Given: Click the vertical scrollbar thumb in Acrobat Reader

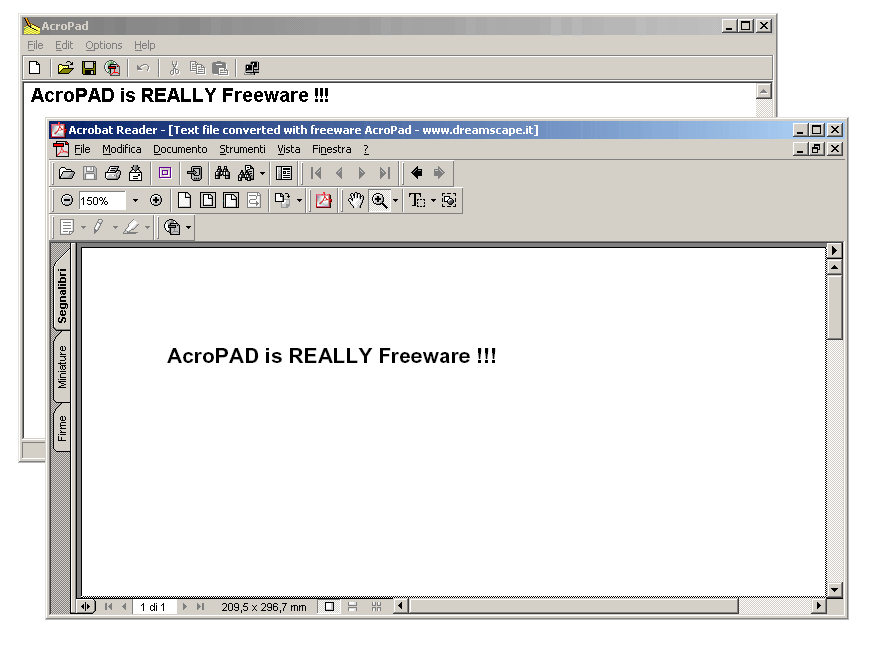Looking at the screenshot, I should pos(834,307).
